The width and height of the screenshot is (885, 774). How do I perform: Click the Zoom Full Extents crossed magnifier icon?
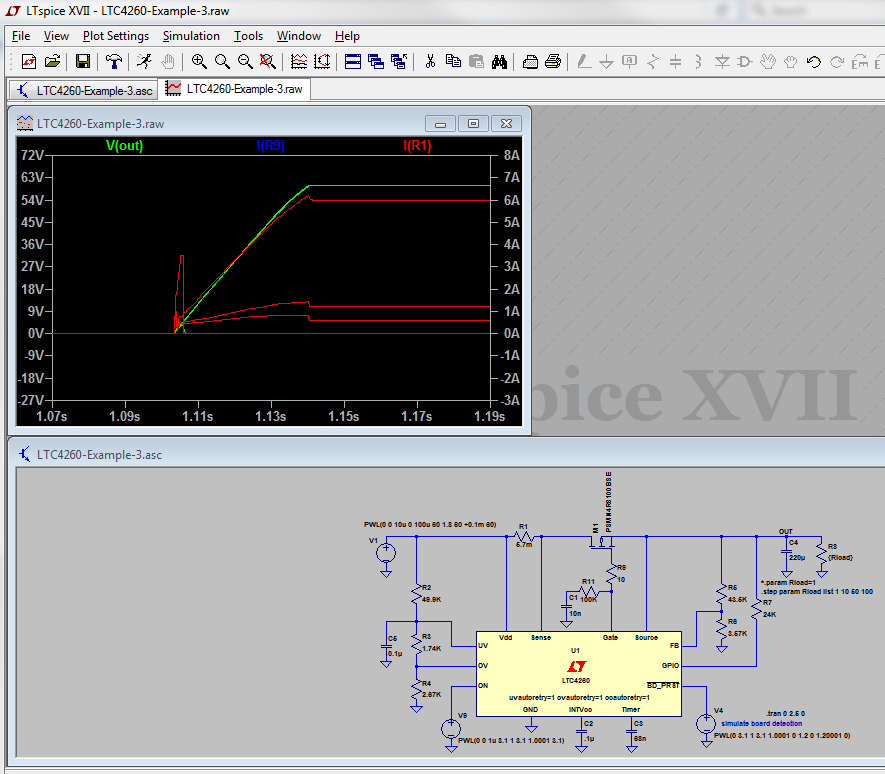tap(268, 61)
